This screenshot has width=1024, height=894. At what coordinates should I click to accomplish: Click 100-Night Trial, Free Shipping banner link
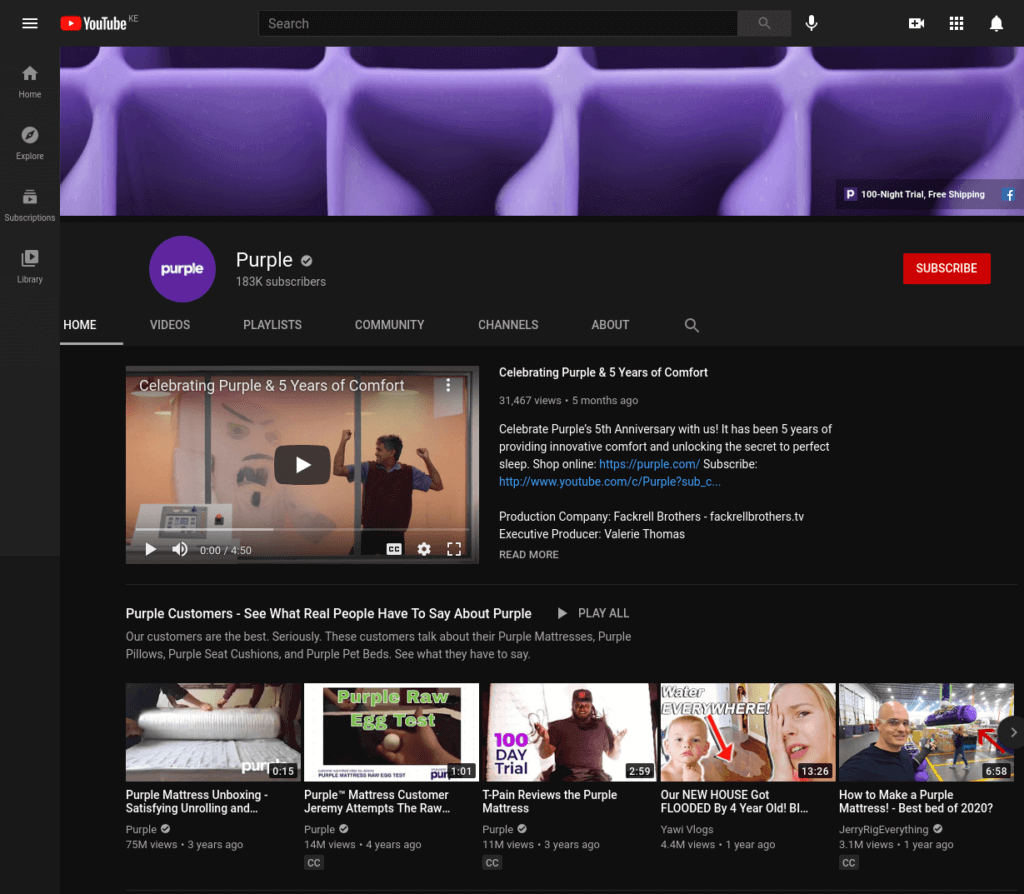(914, 195)
